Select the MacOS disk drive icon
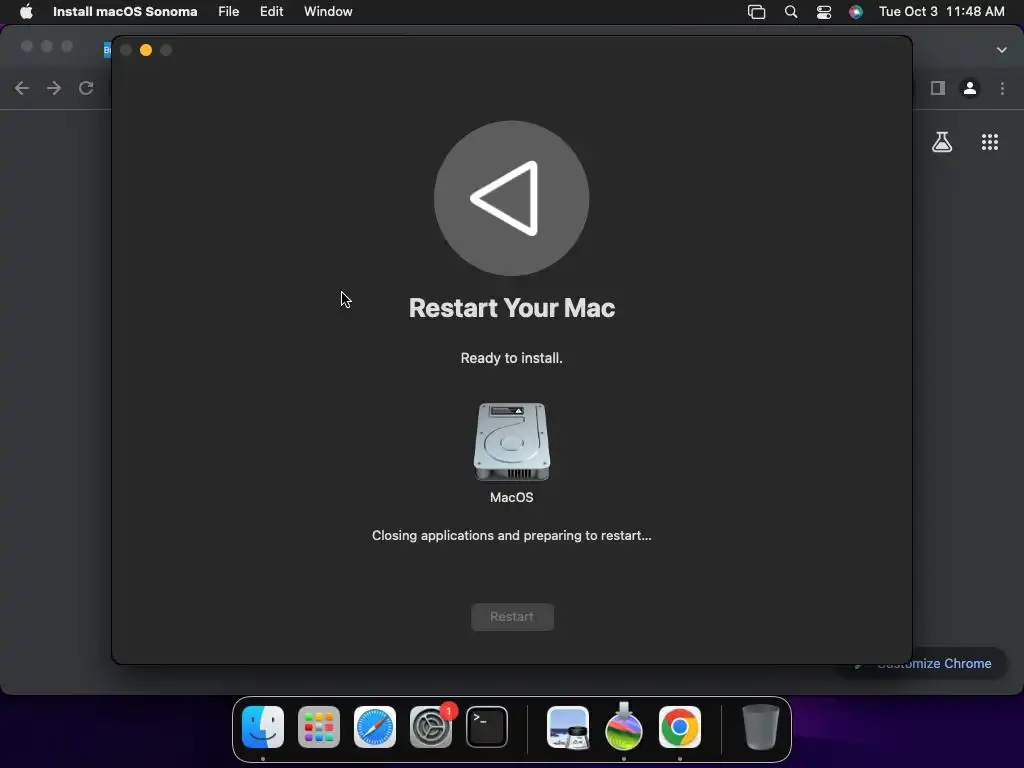The image size is (1024, 768). point(511,442)
